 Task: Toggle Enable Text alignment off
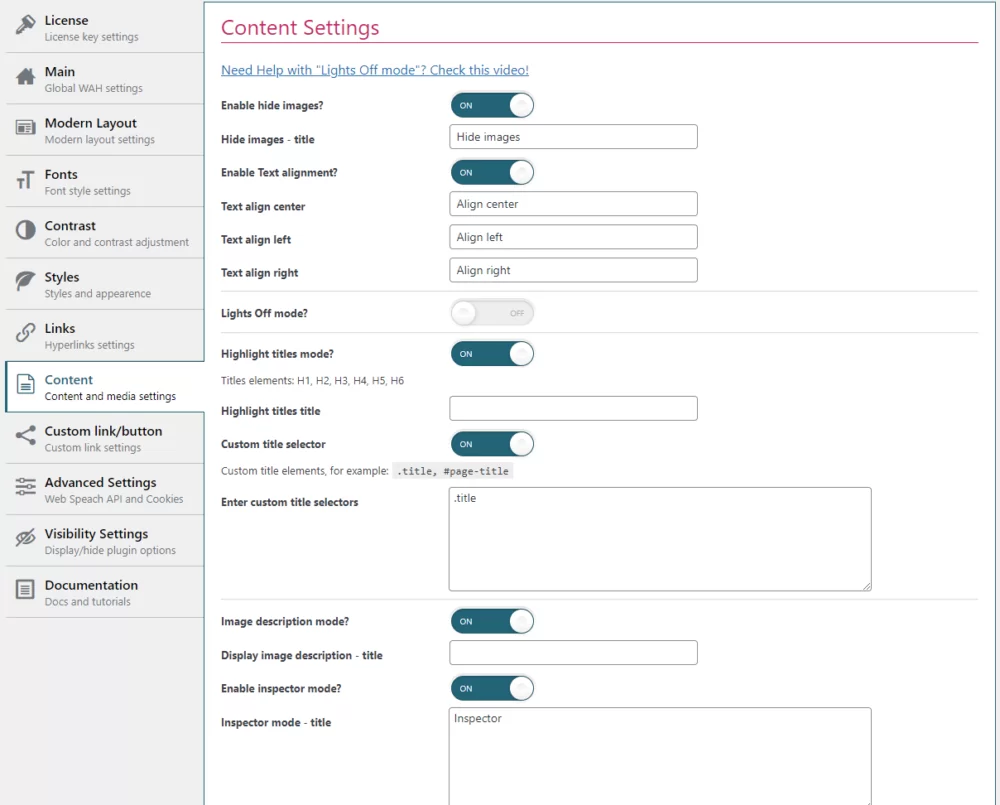[492, 172]
